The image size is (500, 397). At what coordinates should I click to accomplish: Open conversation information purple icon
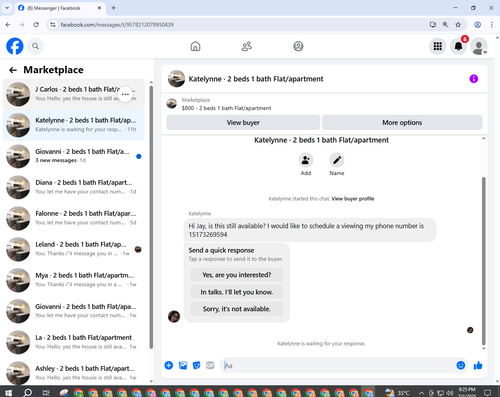coord(474,79)
